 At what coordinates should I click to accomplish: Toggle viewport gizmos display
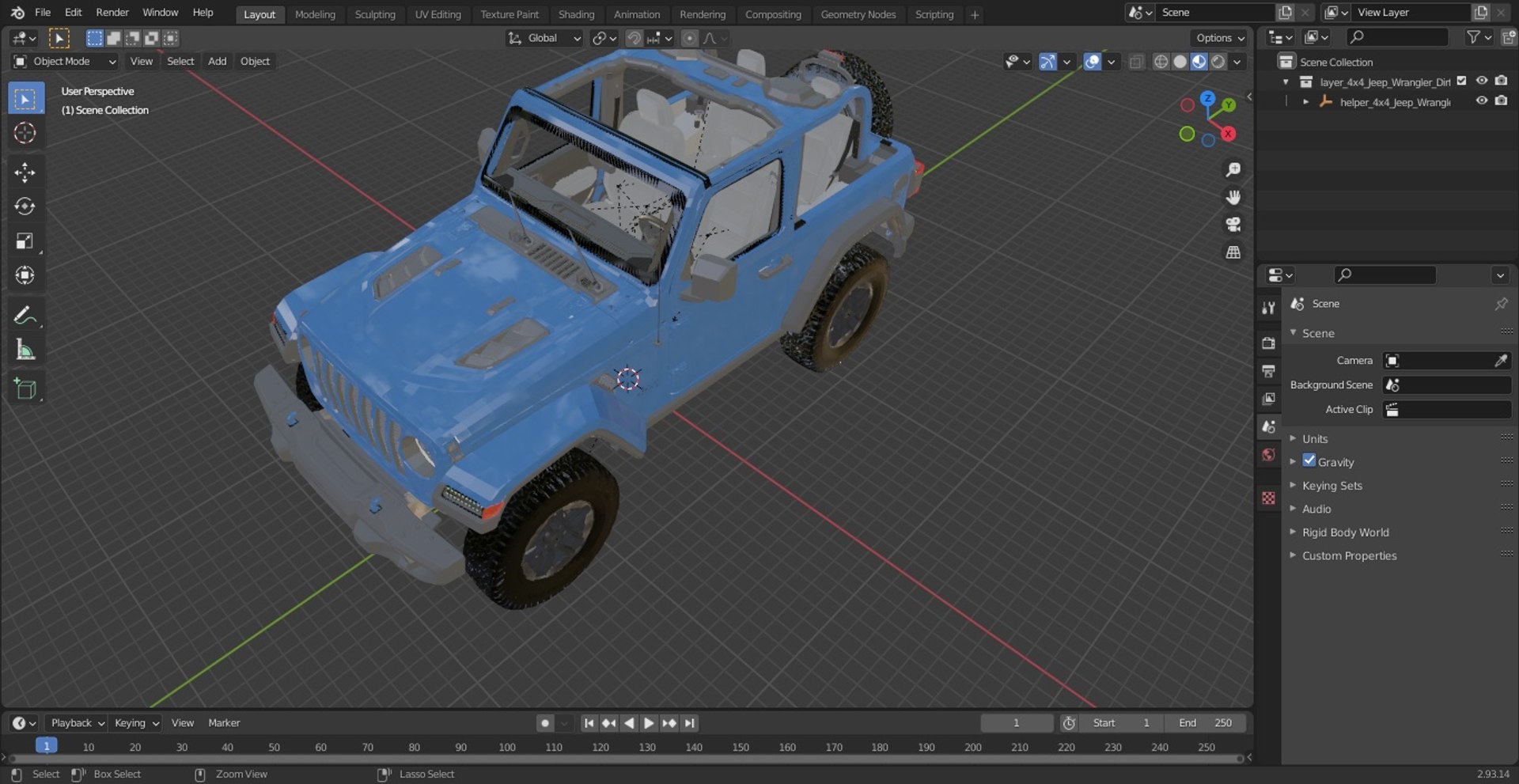point(1047,62)
